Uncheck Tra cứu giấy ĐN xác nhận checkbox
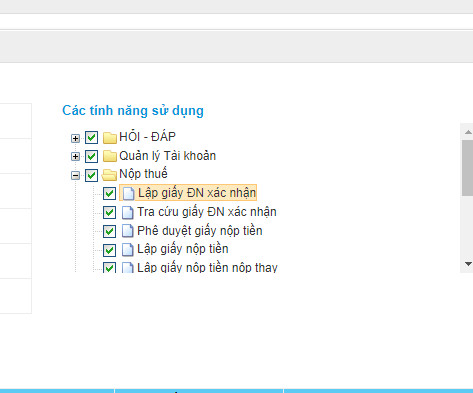 coord(109,212)
